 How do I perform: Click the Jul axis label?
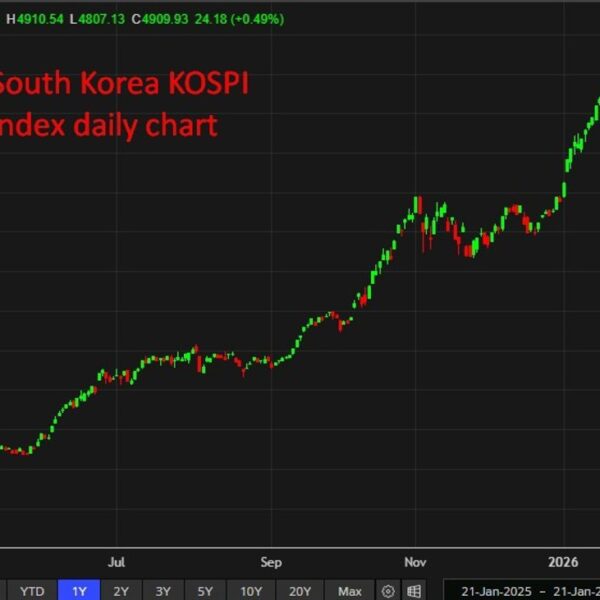116,562
